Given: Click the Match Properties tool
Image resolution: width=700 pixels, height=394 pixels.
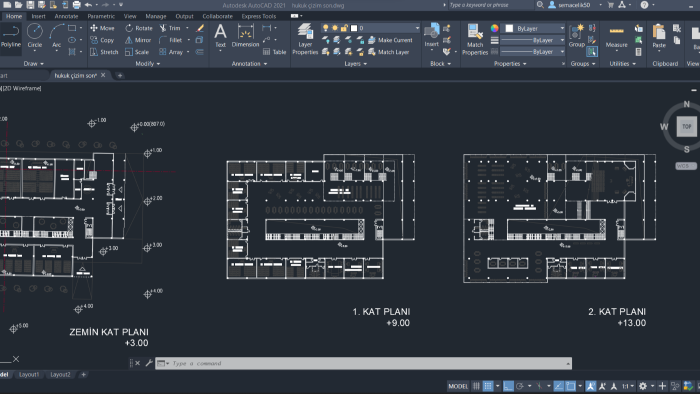Looking at the screenshot, I should pos(475,39).
